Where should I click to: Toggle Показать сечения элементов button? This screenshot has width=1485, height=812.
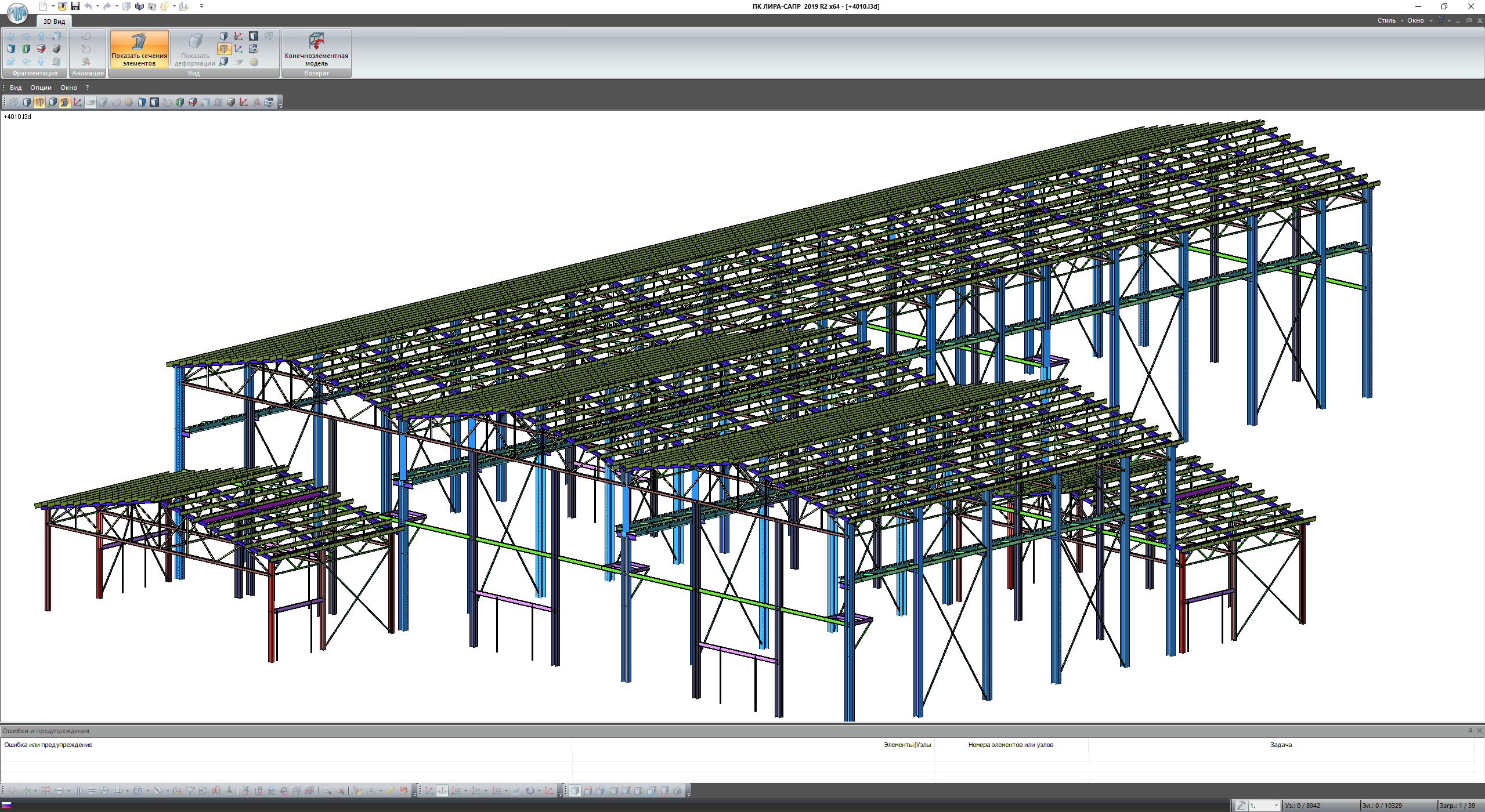(139, 49)
